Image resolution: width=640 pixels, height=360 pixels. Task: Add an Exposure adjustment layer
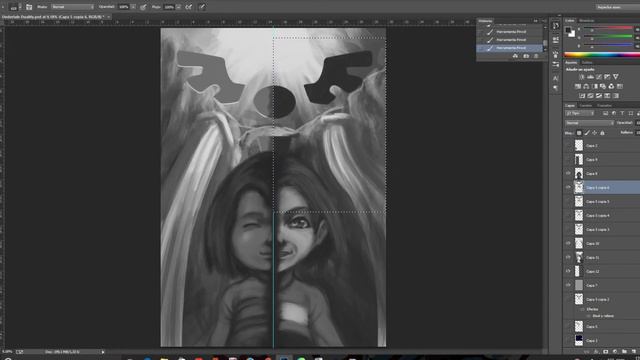pyautogui.click(x=607, y=77)
